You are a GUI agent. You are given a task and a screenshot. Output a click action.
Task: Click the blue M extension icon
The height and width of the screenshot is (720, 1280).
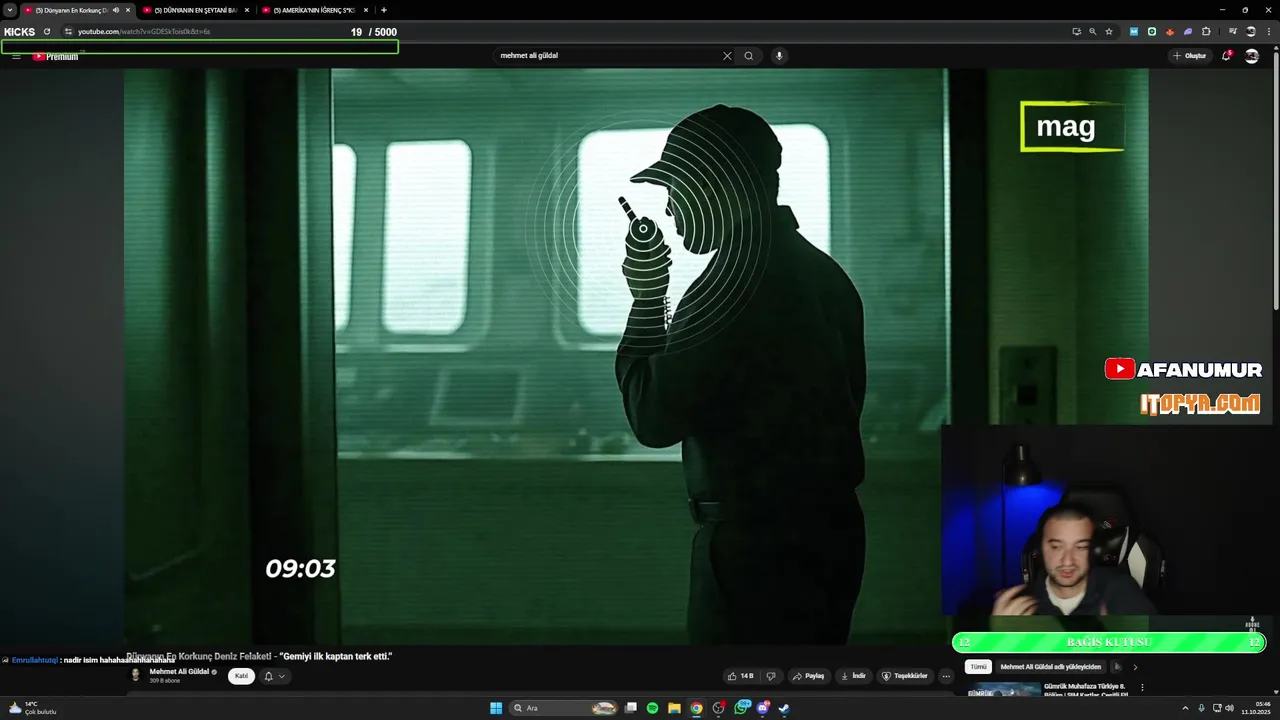pyautogui.click(x=1134, y=32)
